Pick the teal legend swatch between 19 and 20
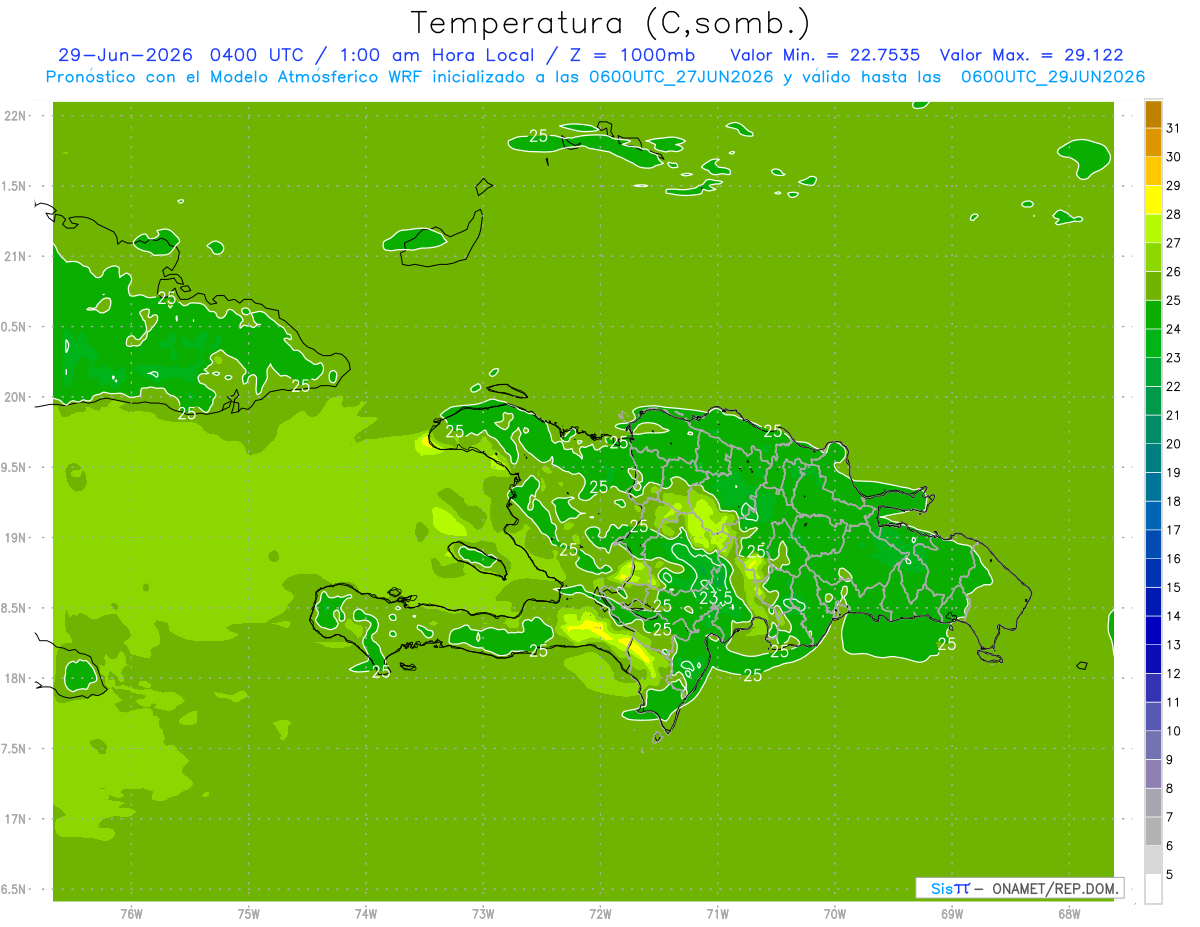Screen dimensions: 1200x927 pyautogui.click(x=1153, y=459)
